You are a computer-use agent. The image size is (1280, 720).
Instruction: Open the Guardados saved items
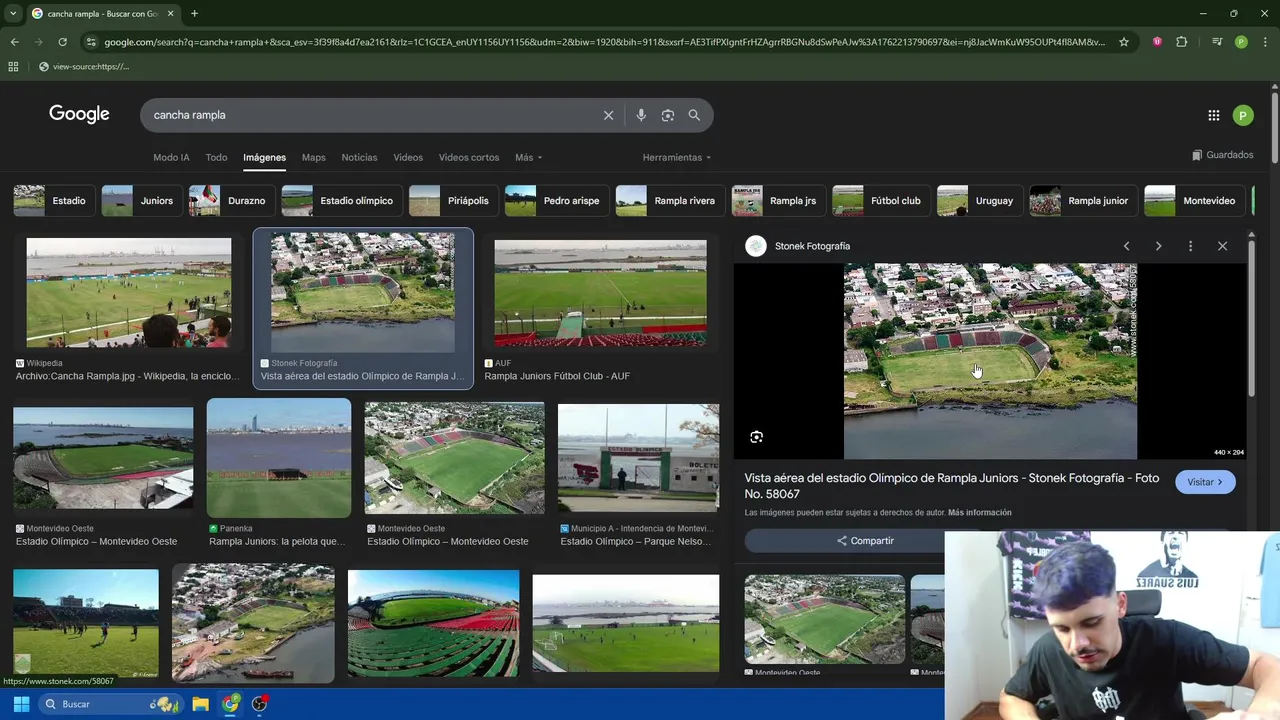[1223, 155]
